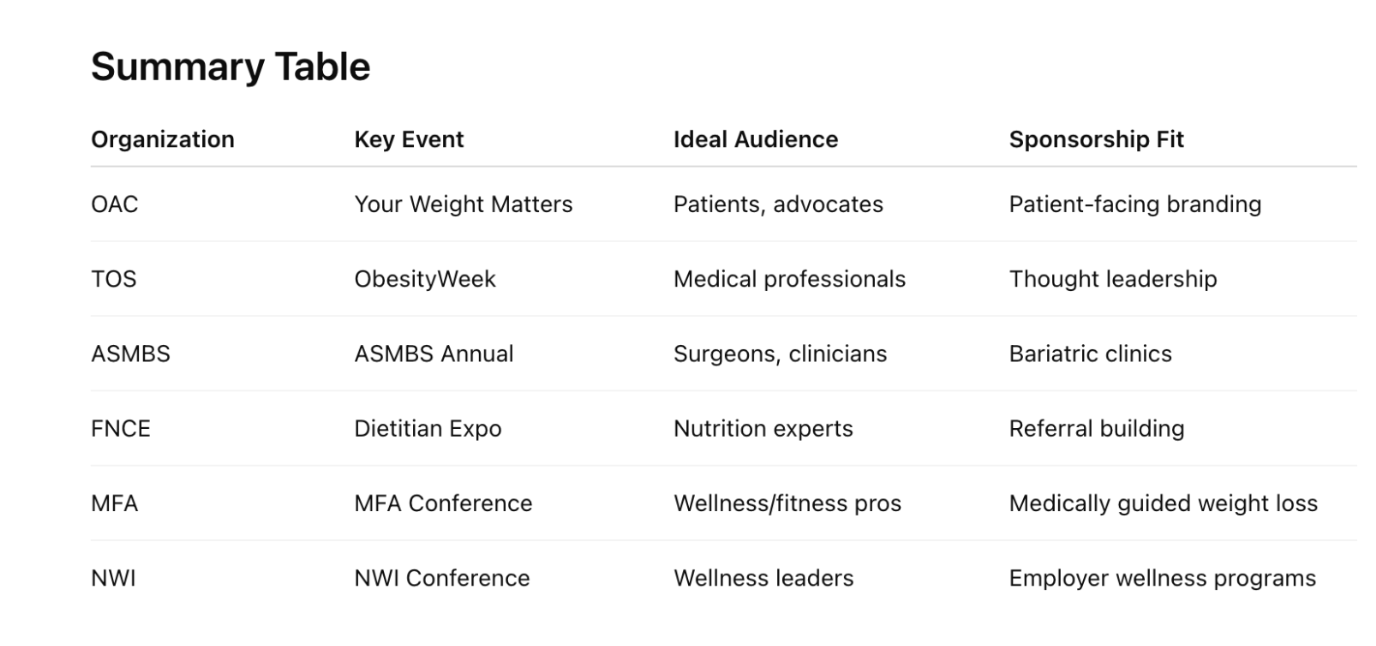Select the Organization column header
The height and width of the screenshot is (646, 1376).
click(x=162, y=140)
